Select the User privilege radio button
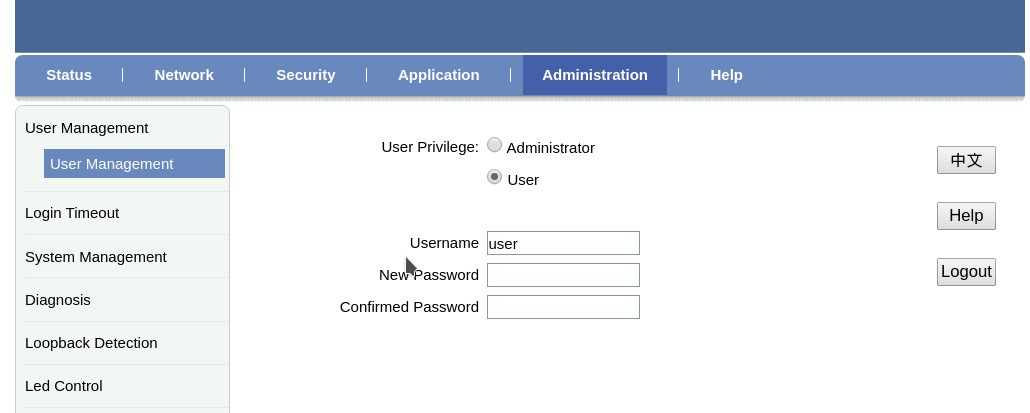This screenshot has height=413, width=1030. [x=494, y=178]
